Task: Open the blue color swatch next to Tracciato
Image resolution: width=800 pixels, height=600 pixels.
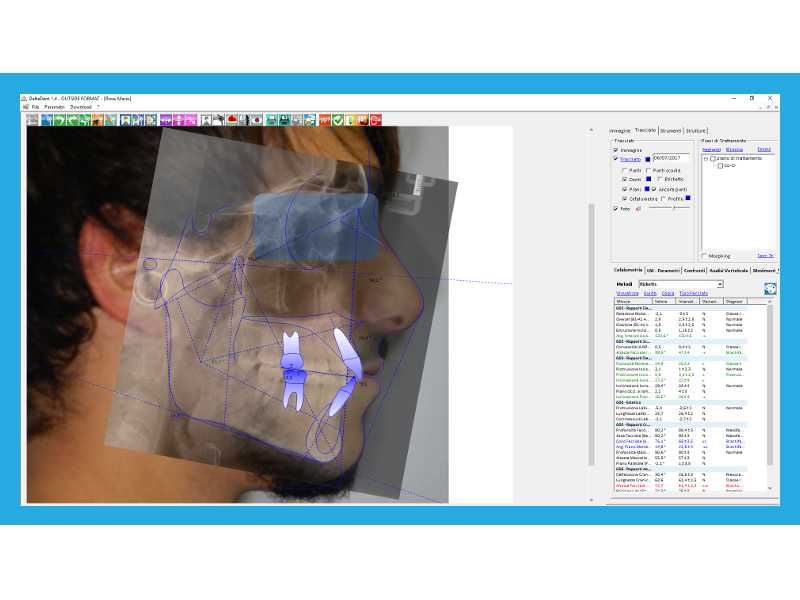Action: pyautogui.click(x=647, y=159)
